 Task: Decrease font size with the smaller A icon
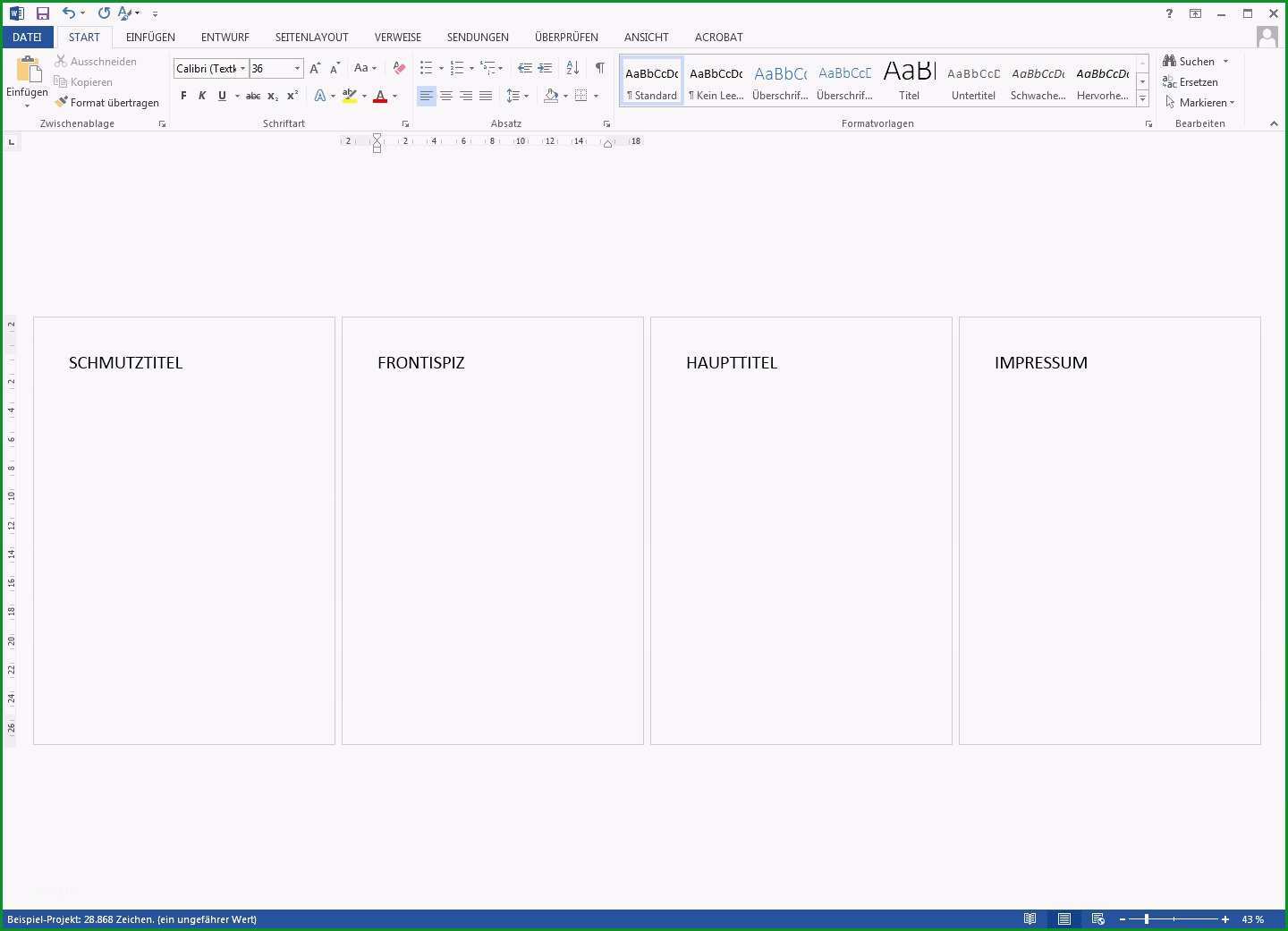(x=335, y=68)
